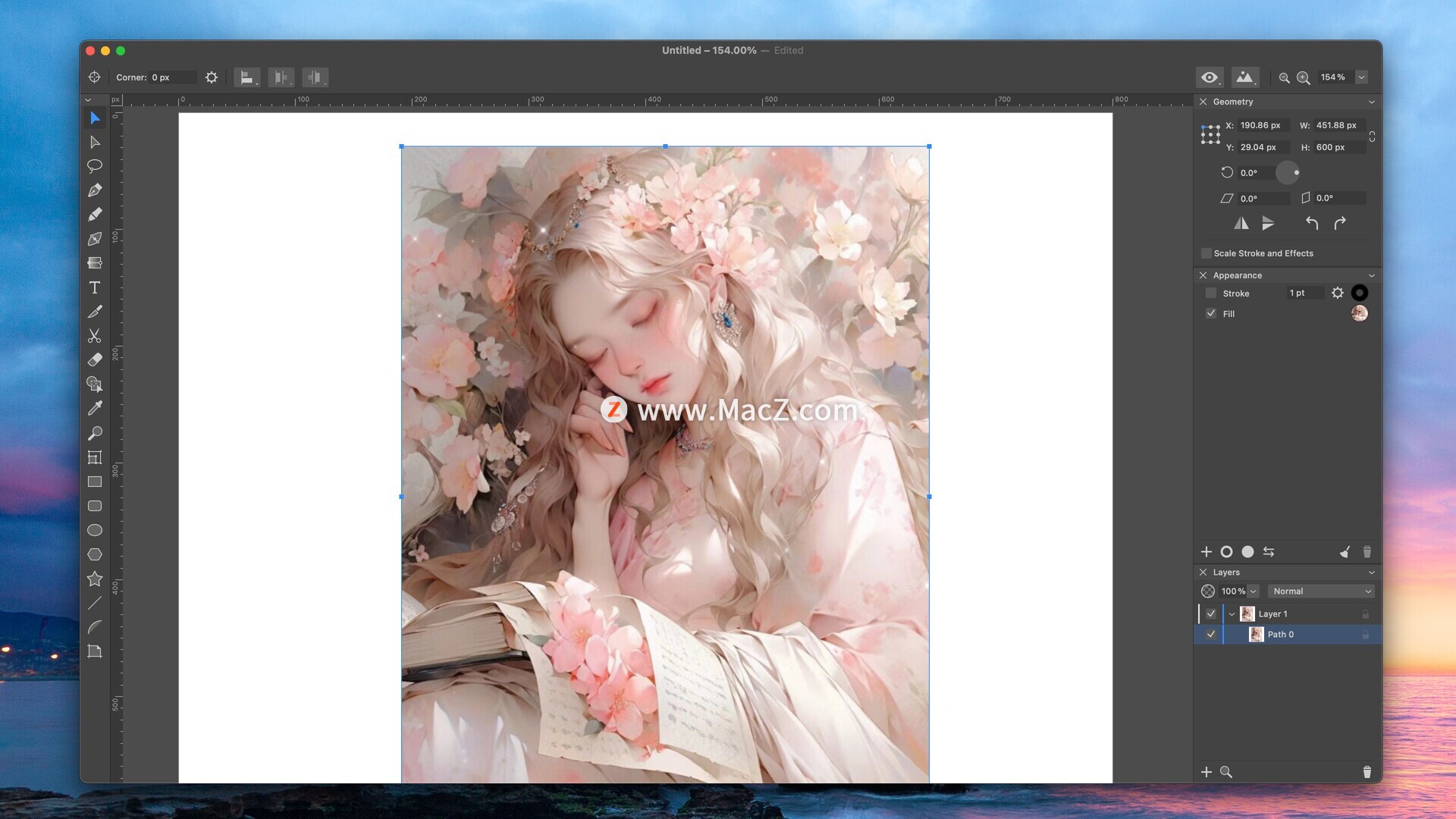
Task: Toggle lock on Path 0
Action: [1366, 634]
